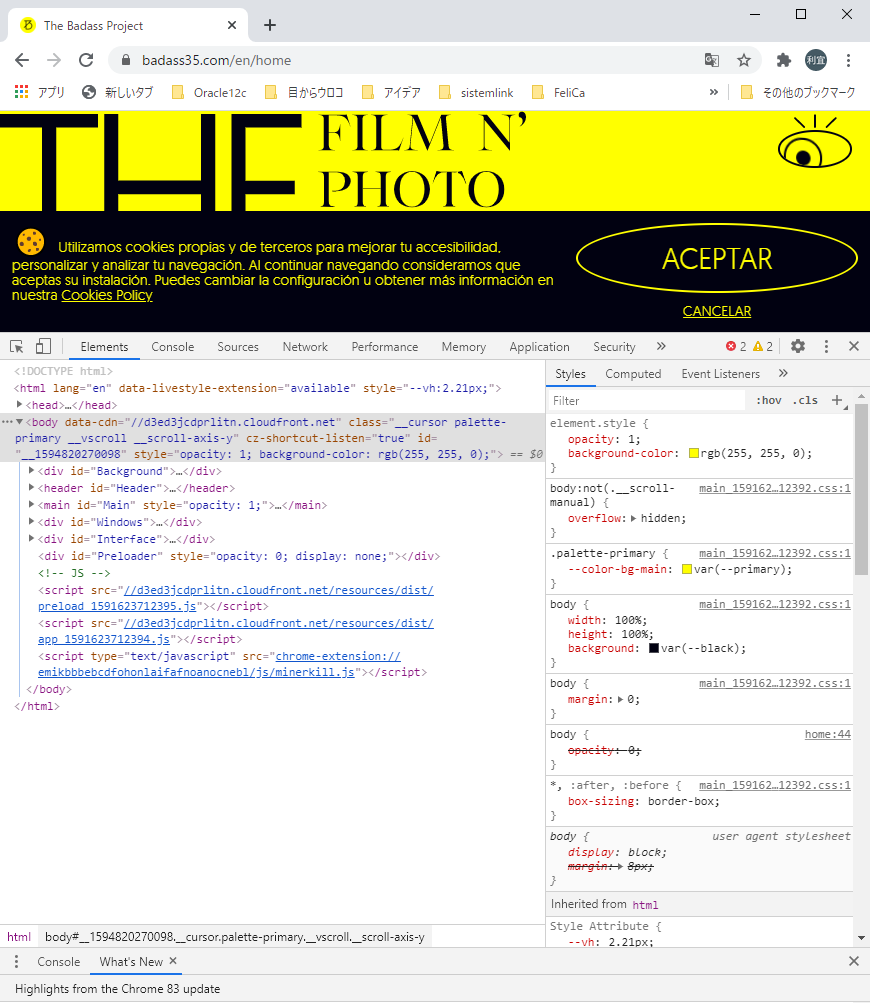The height and width of the screenshot is (1003, 870).
Task: Close The Badass Project tab
Action: (x=232, y=25)
